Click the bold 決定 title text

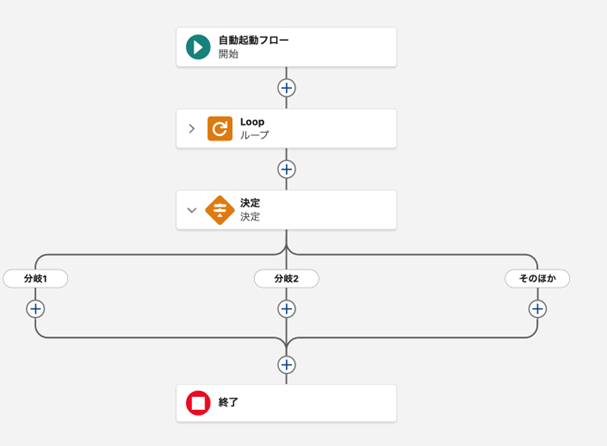click(250, 203)
